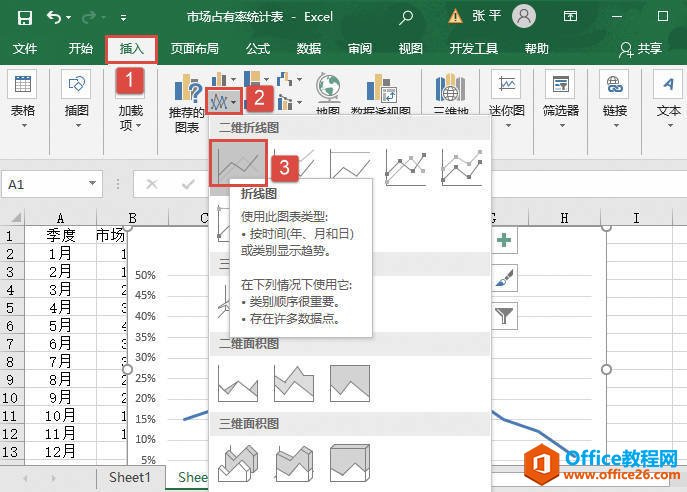Screen dimensions: 687x492
Task: Click the previous sheet navigation arrow
Action: pyautogui.click(x=25, y=478)
